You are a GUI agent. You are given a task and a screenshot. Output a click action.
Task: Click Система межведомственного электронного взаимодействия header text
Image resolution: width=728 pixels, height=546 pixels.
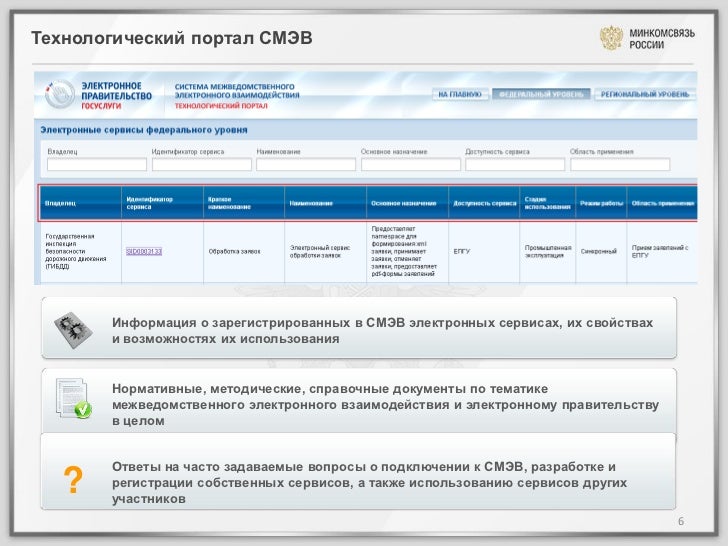pos(237,91)
